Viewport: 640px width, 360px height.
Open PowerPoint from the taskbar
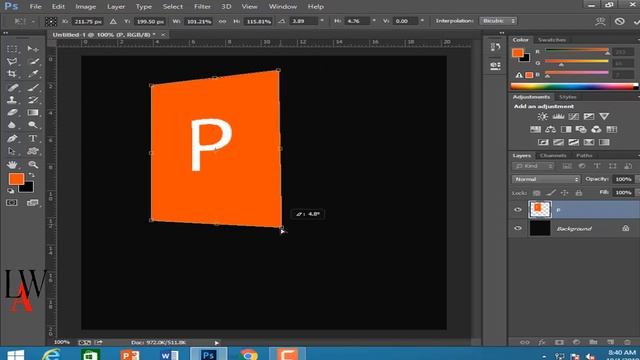[130, 355]
